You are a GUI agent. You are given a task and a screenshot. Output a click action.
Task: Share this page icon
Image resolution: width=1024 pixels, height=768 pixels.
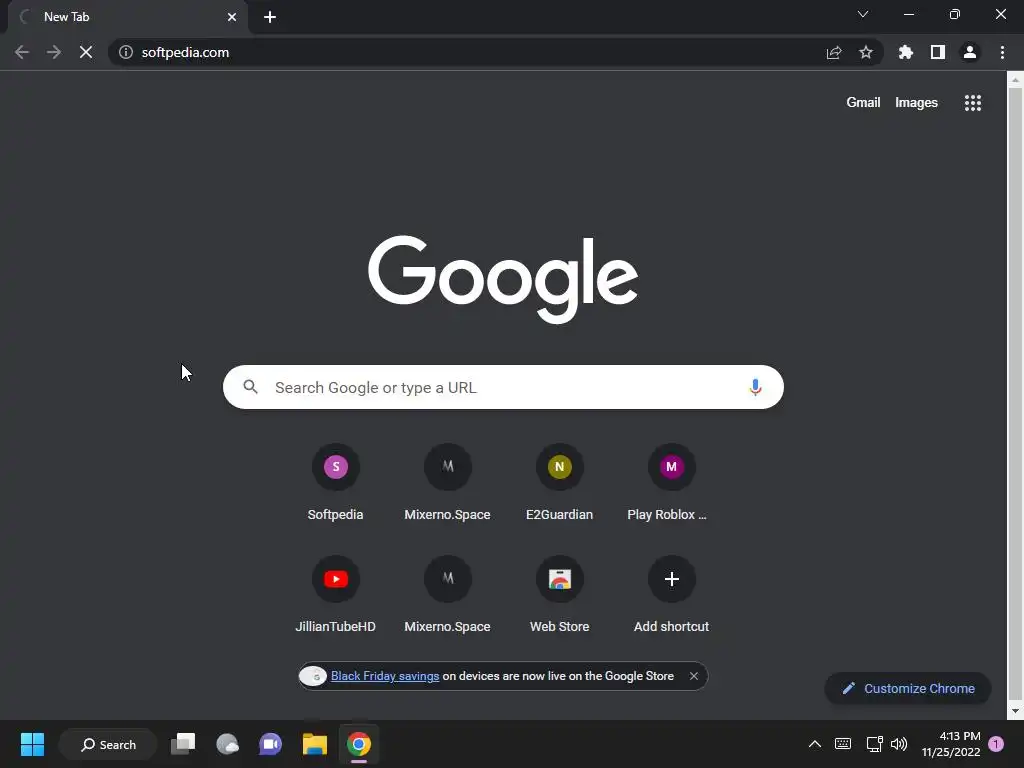[834, 52]
